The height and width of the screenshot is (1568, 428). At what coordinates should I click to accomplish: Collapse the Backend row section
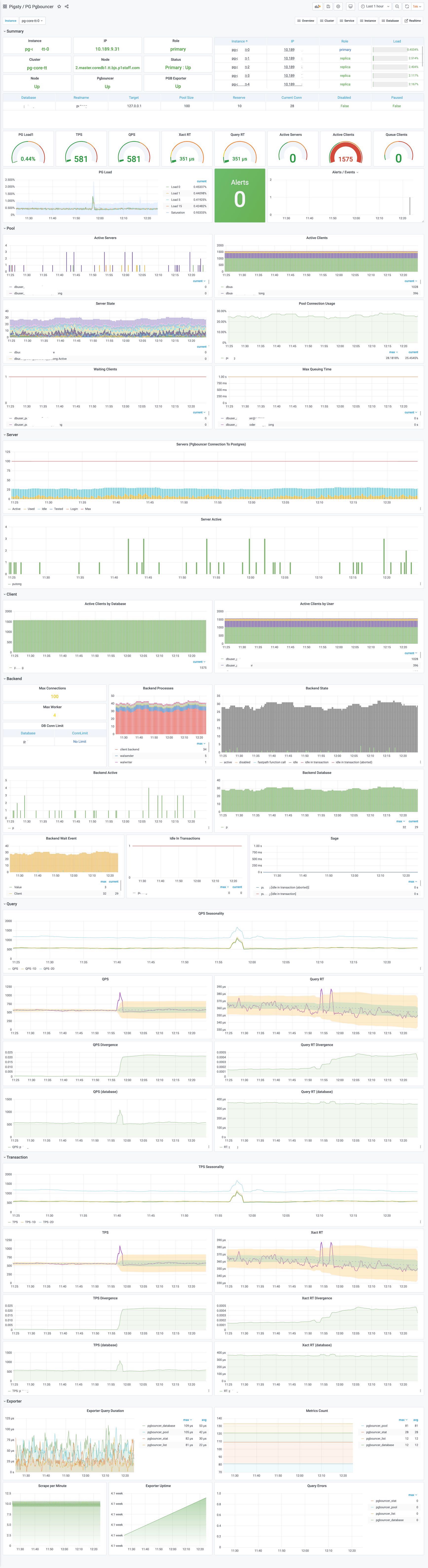(x=13, y=679)
